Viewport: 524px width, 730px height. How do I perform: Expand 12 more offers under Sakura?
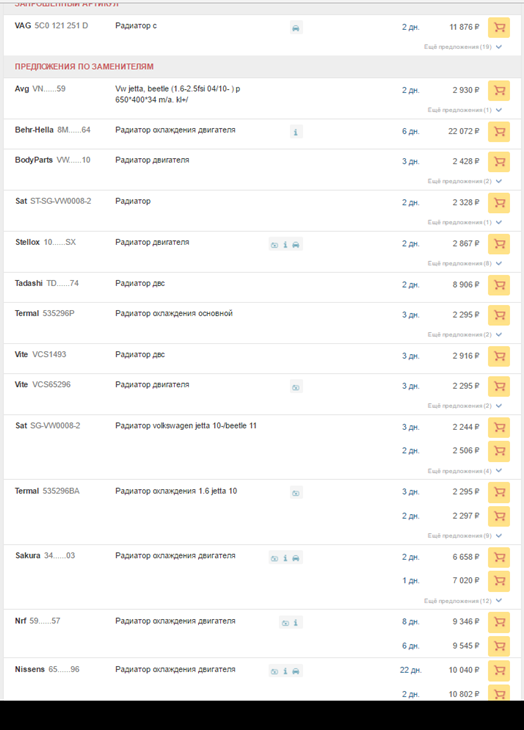click(x=463, y=601)
